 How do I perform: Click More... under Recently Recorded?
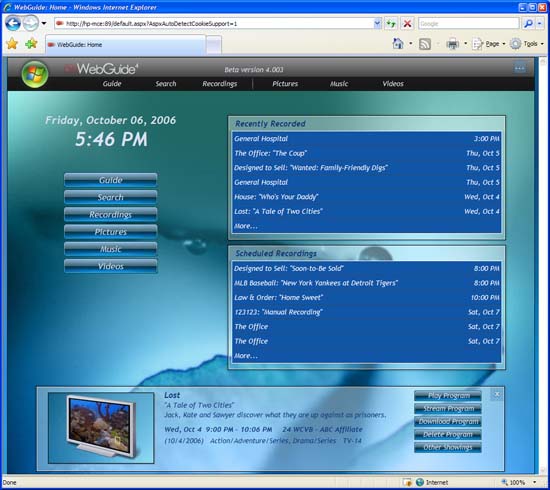[x=246, y=226]
